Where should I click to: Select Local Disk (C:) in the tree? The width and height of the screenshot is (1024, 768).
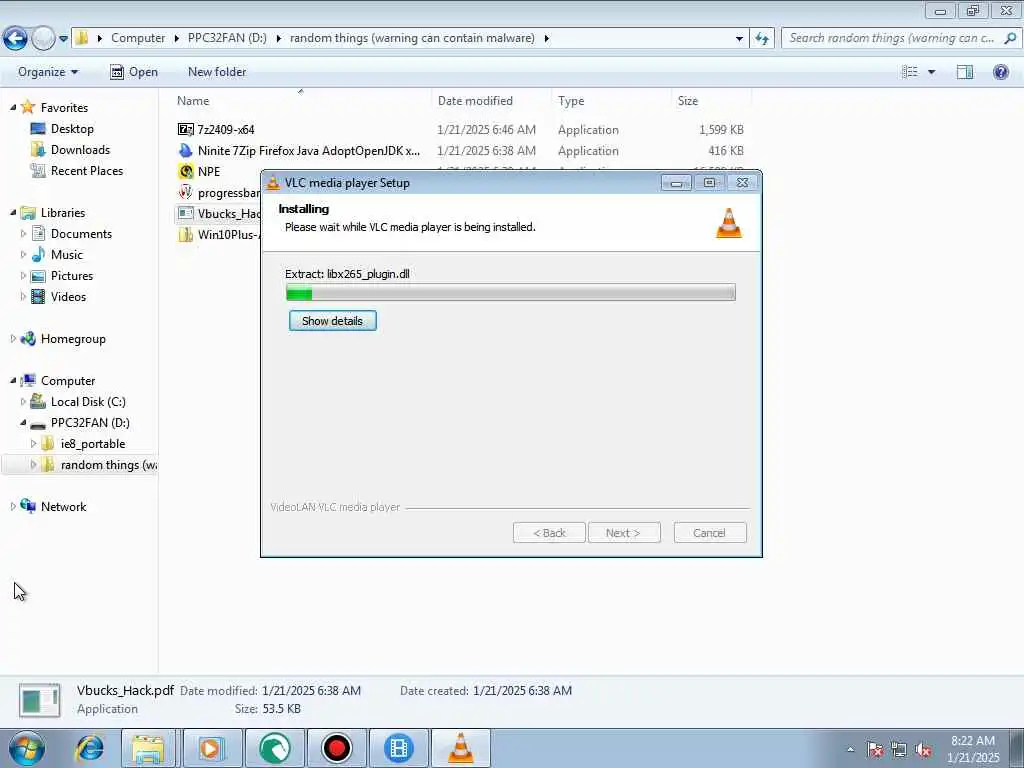click(88, 402)
